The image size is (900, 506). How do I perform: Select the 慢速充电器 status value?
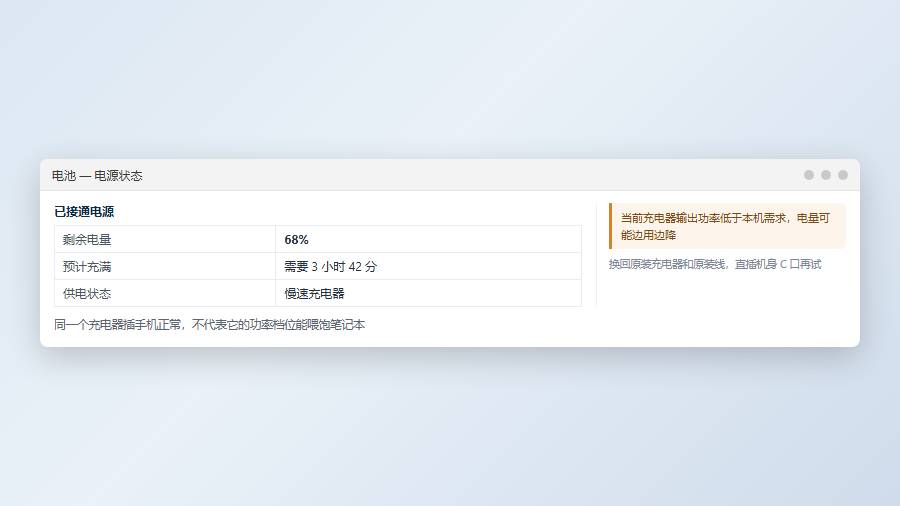314,293
